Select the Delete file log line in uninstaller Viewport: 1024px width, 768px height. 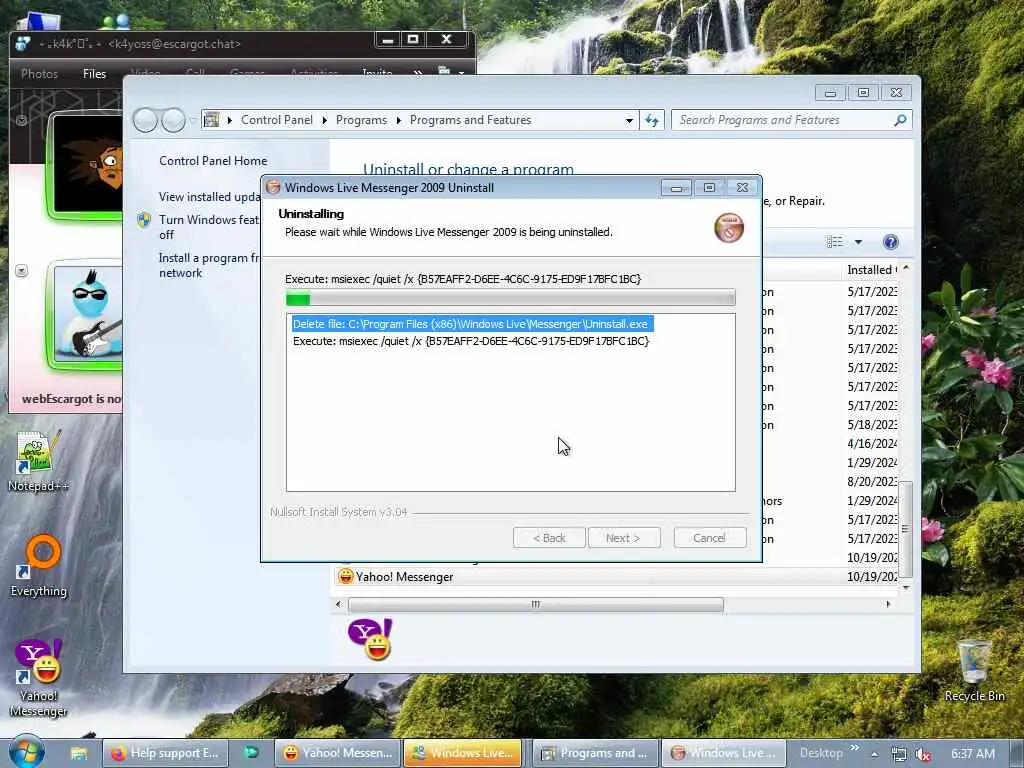(x=470, y=324)
